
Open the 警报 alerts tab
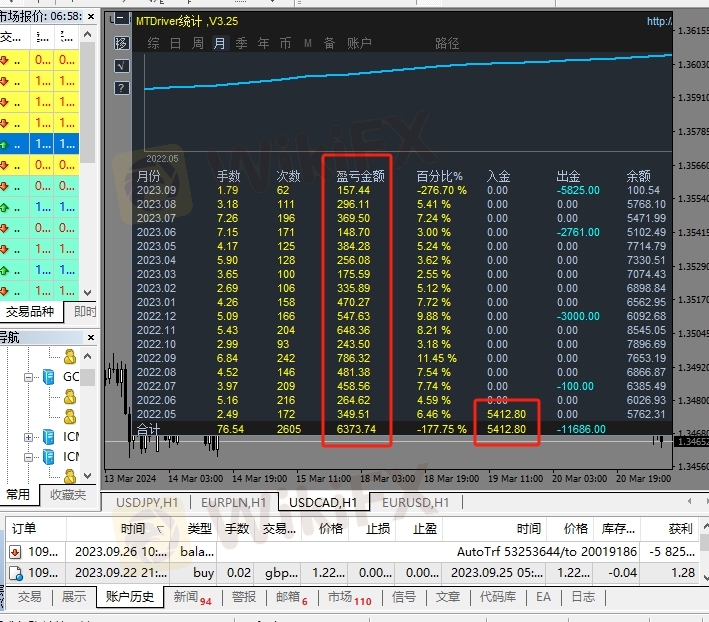244,597
